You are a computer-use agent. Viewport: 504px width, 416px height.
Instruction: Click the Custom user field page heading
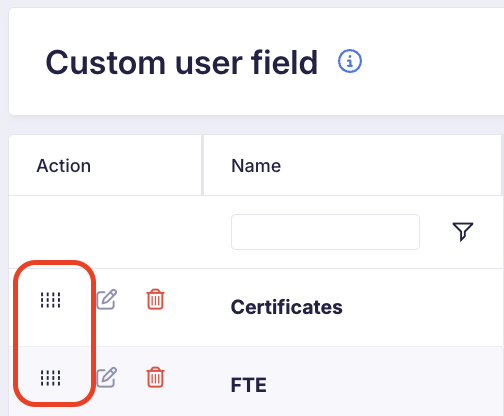(182, 62)
